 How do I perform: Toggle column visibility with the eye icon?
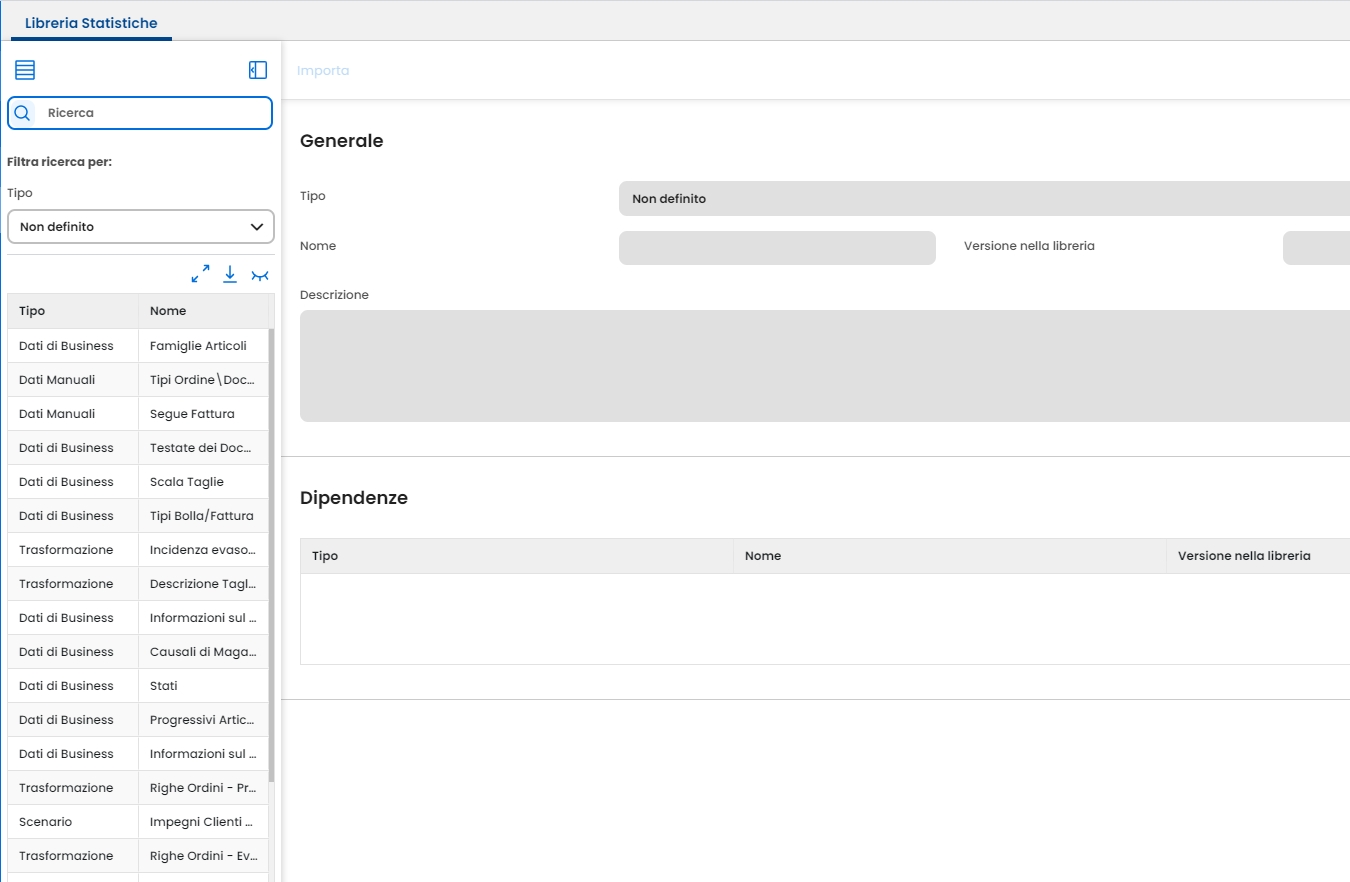[260, 275]
